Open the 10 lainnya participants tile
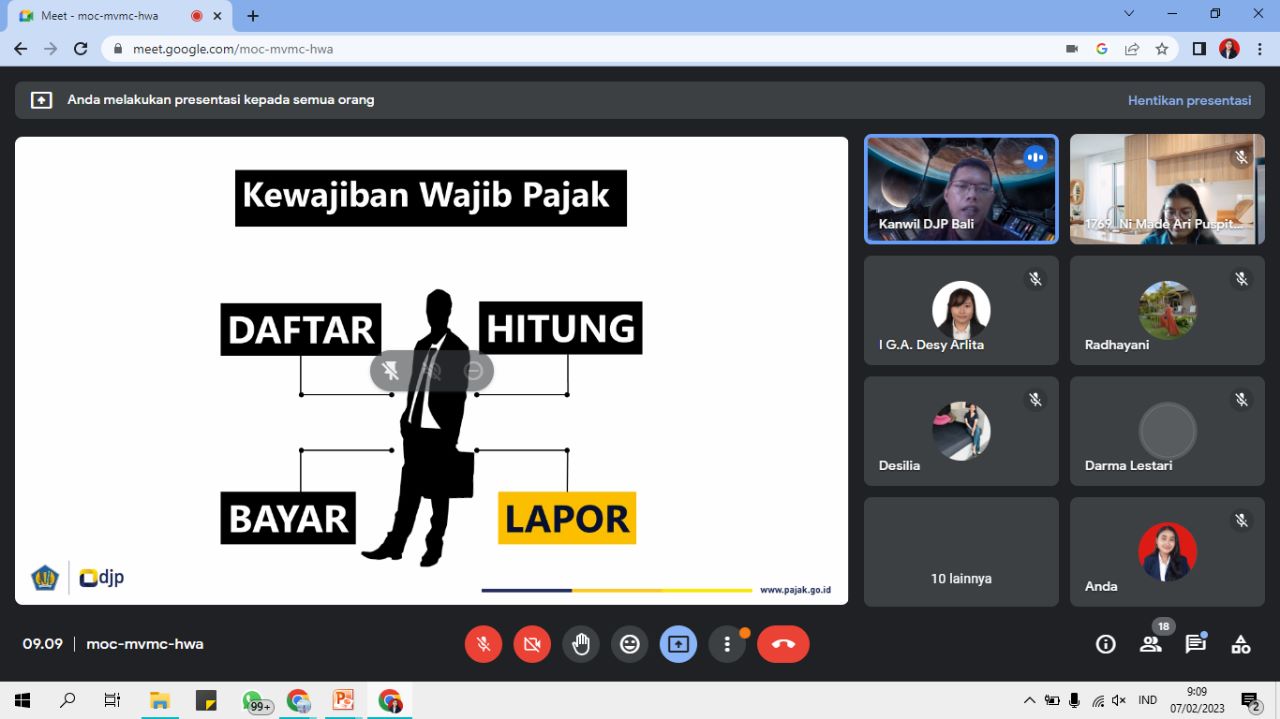Image resolution: width=1280 pixels, height=719 pixels. (961, 552)
